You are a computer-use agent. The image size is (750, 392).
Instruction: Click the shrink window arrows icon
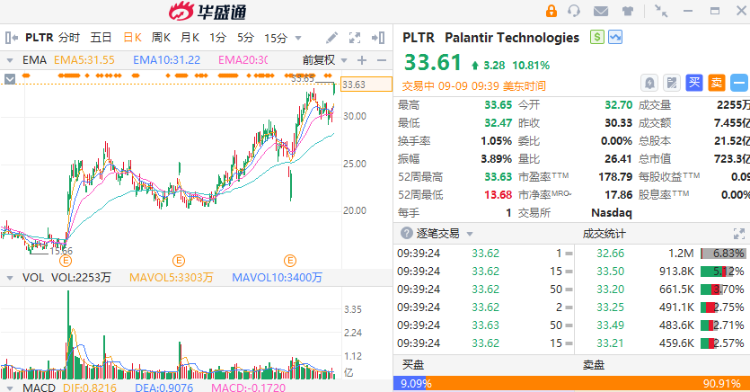662,11
